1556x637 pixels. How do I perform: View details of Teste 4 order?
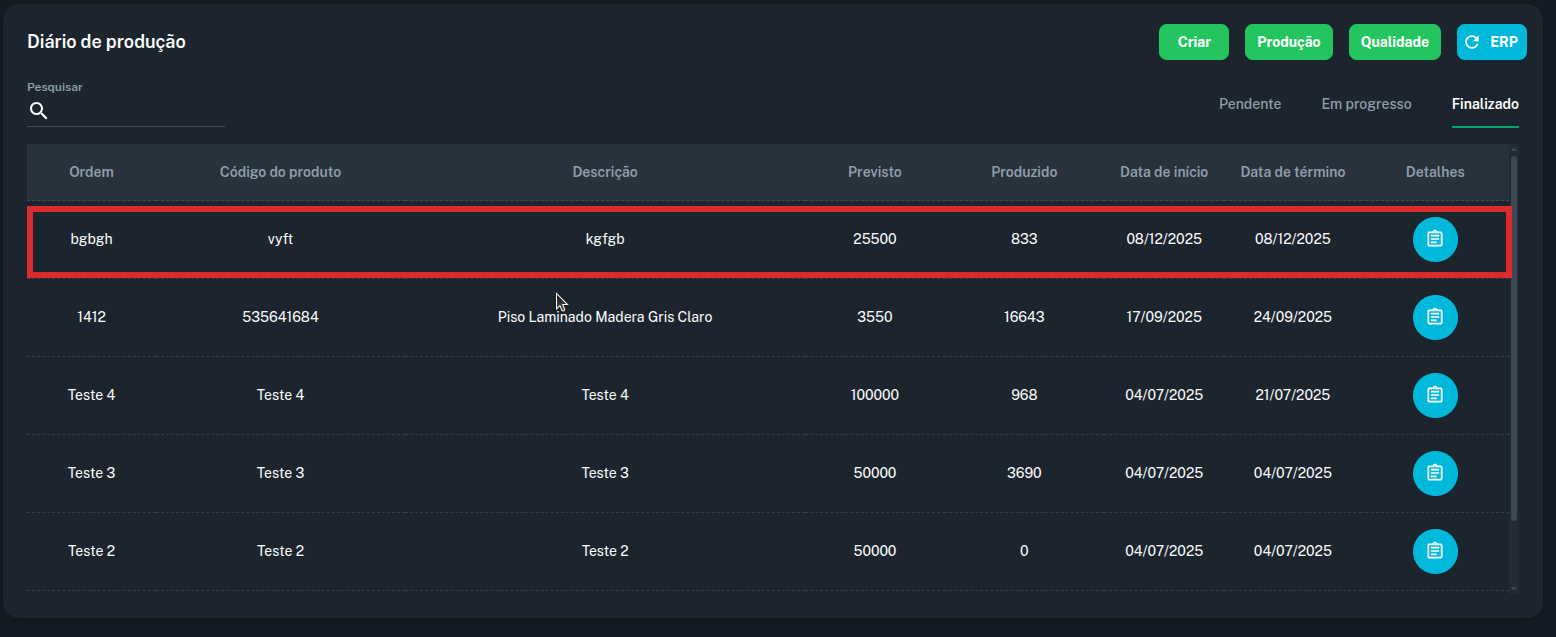point(1434,395)
